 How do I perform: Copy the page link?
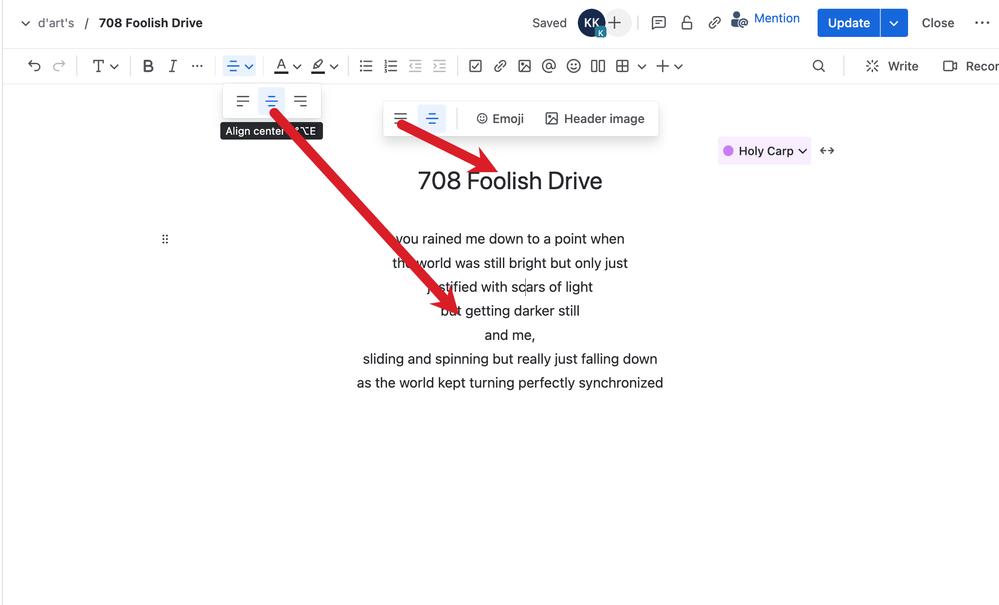click(714, 23)
